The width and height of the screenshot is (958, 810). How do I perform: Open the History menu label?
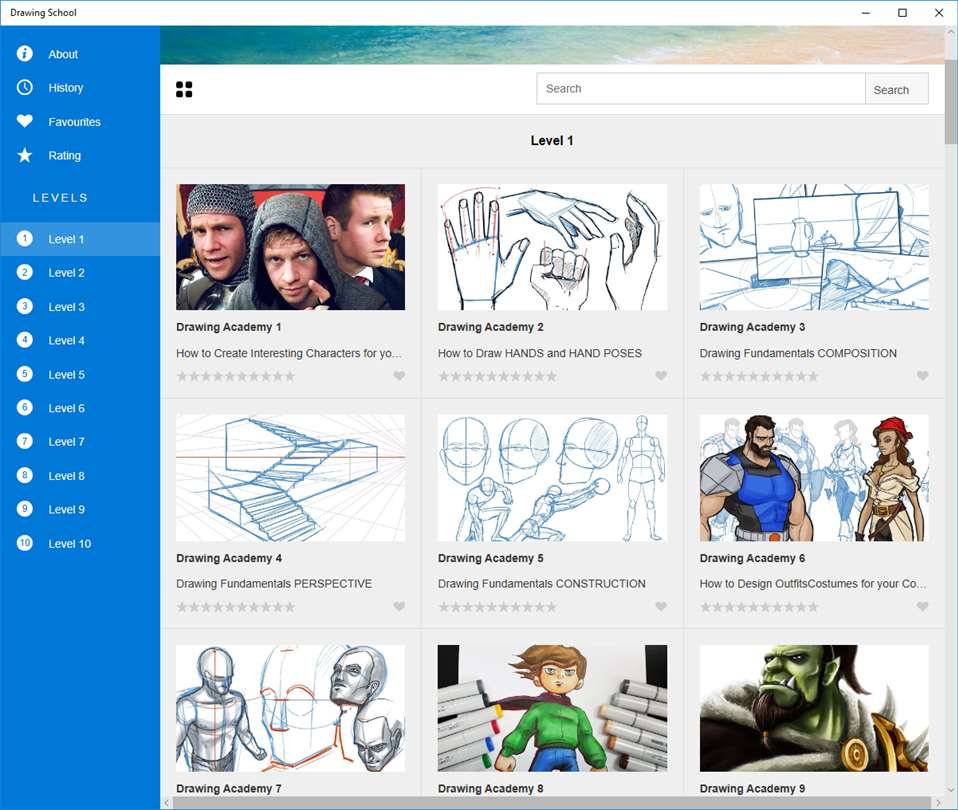click(65, 88)
